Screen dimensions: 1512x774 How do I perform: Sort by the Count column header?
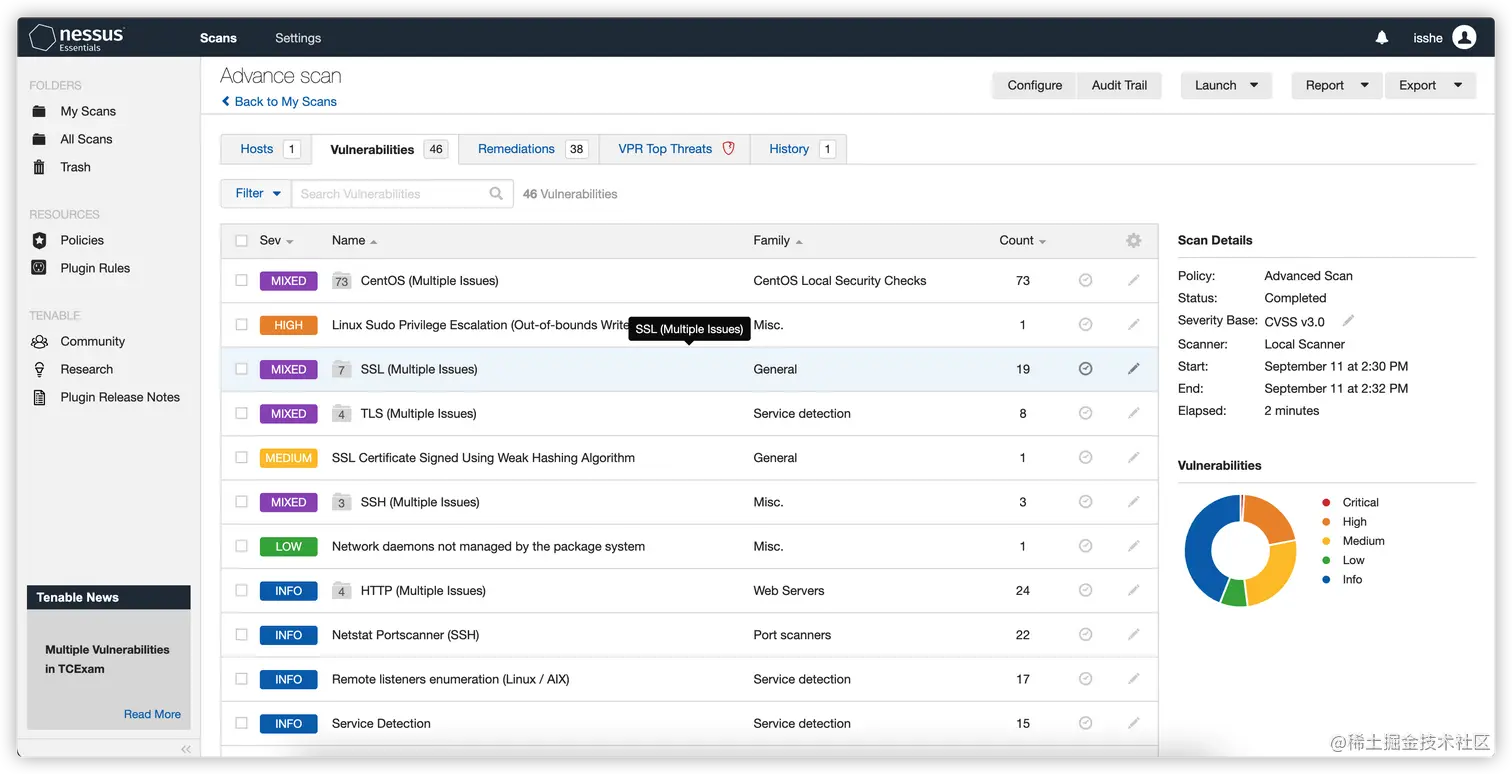(x=1022, y=240)
